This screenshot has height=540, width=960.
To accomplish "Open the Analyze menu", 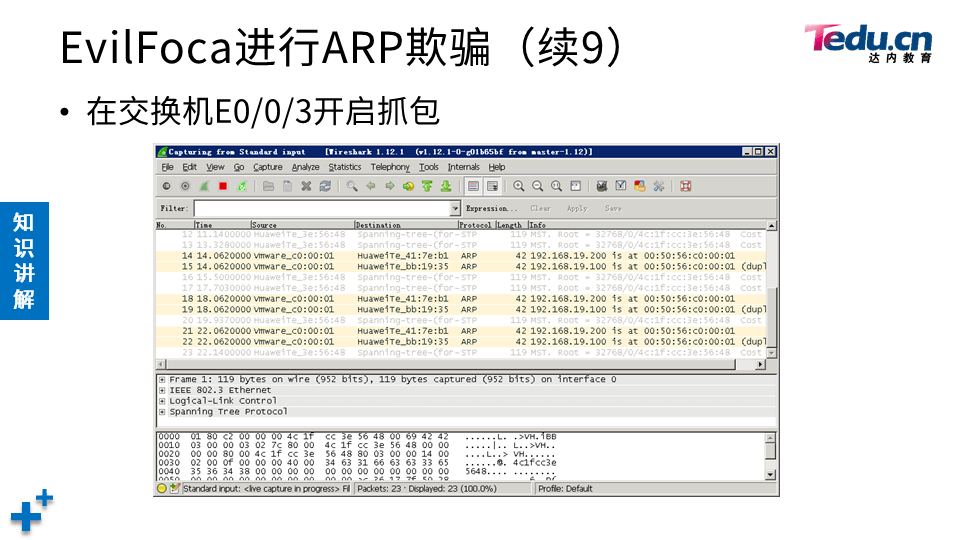I will (306, 167).
